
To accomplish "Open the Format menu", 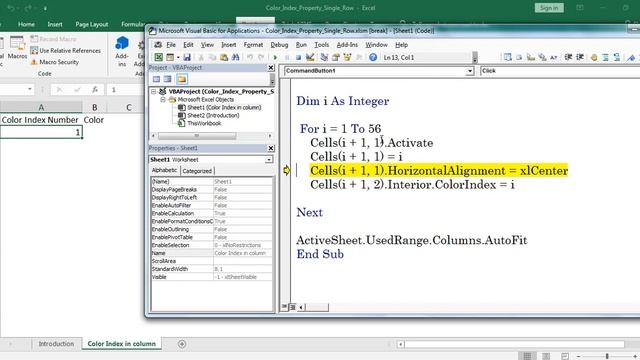I will coord(253,45).
